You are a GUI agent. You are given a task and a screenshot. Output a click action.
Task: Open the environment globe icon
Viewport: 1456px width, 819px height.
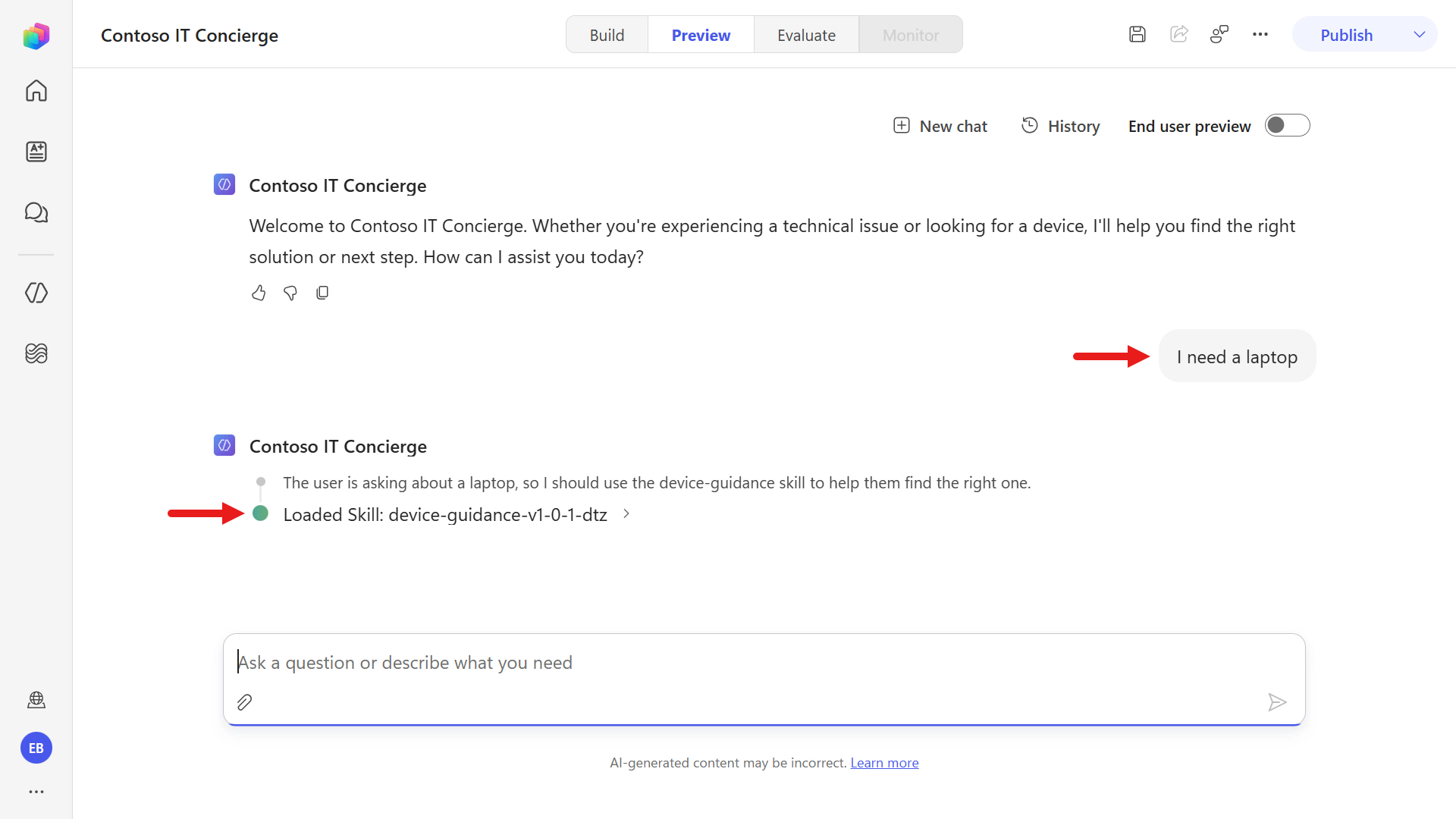(36, 700)
